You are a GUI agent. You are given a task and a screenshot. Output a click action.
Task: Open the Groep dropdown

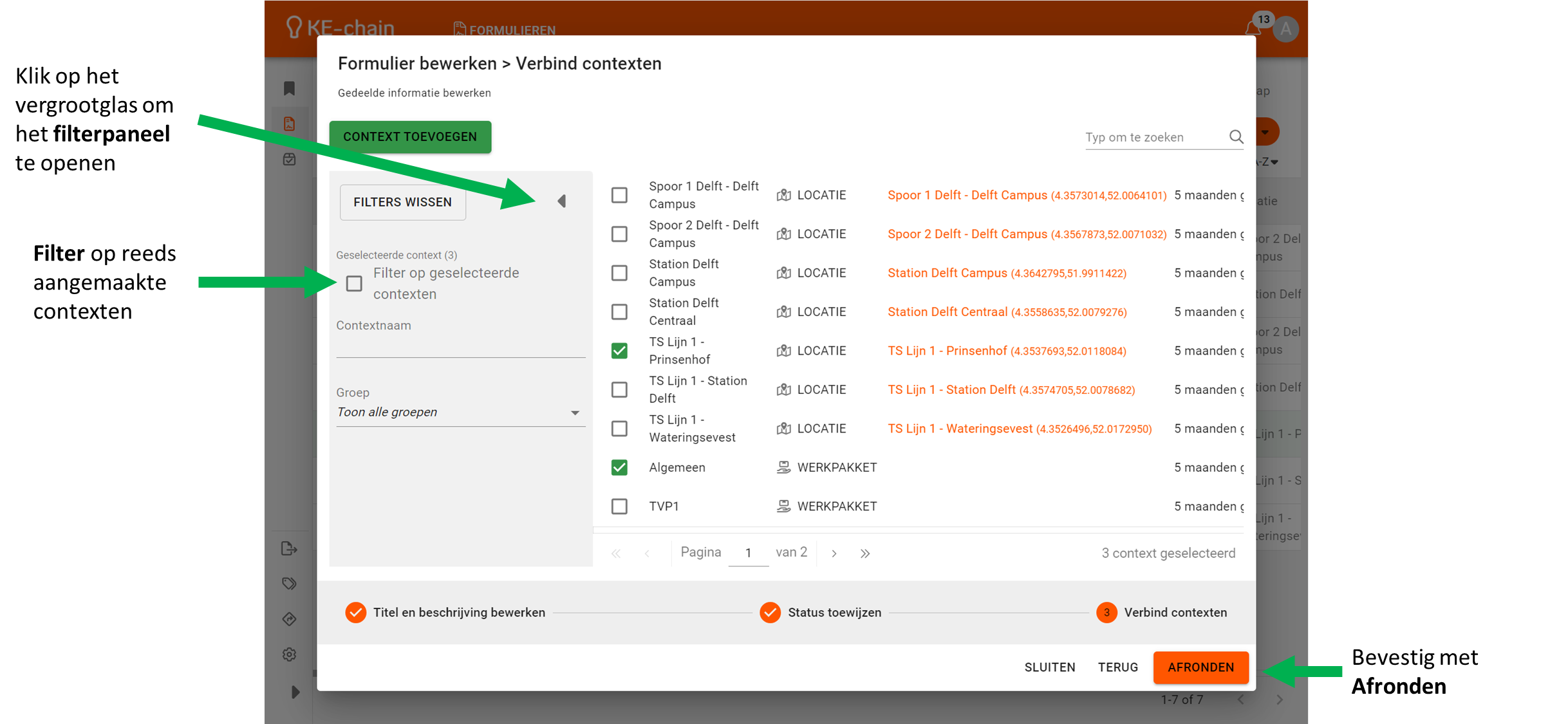pos(460,413)
